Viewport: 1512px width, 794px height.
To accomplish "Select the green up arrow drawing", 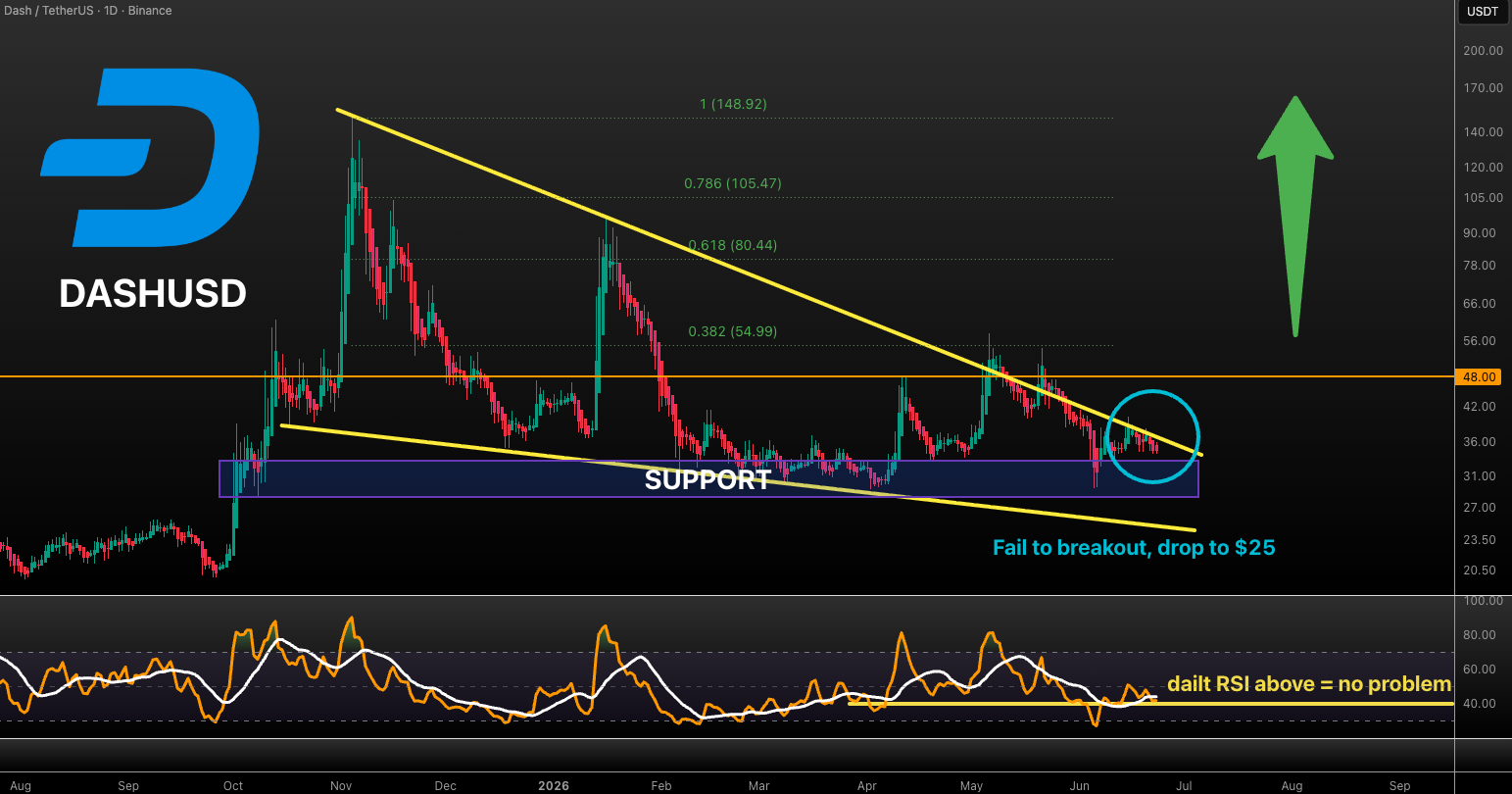I will coord(1295,216).
